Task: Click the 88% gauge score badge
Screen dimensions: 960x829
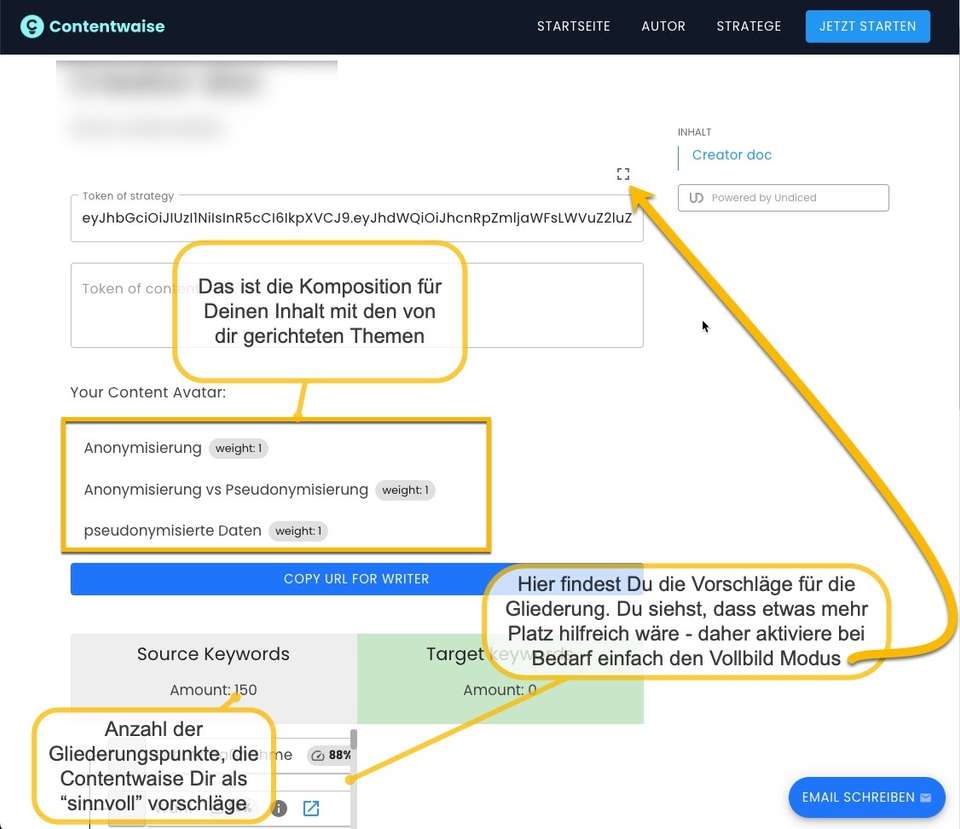Action: click(330, 755)
